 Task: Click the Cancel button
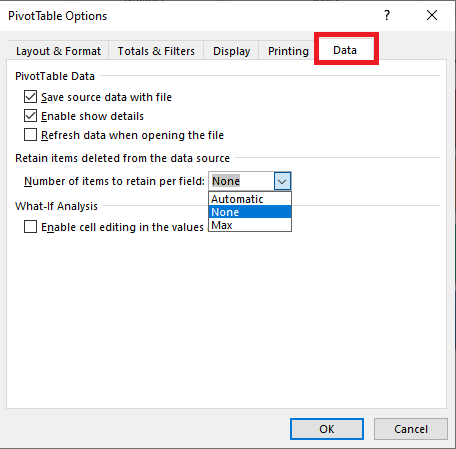point(411,429)
